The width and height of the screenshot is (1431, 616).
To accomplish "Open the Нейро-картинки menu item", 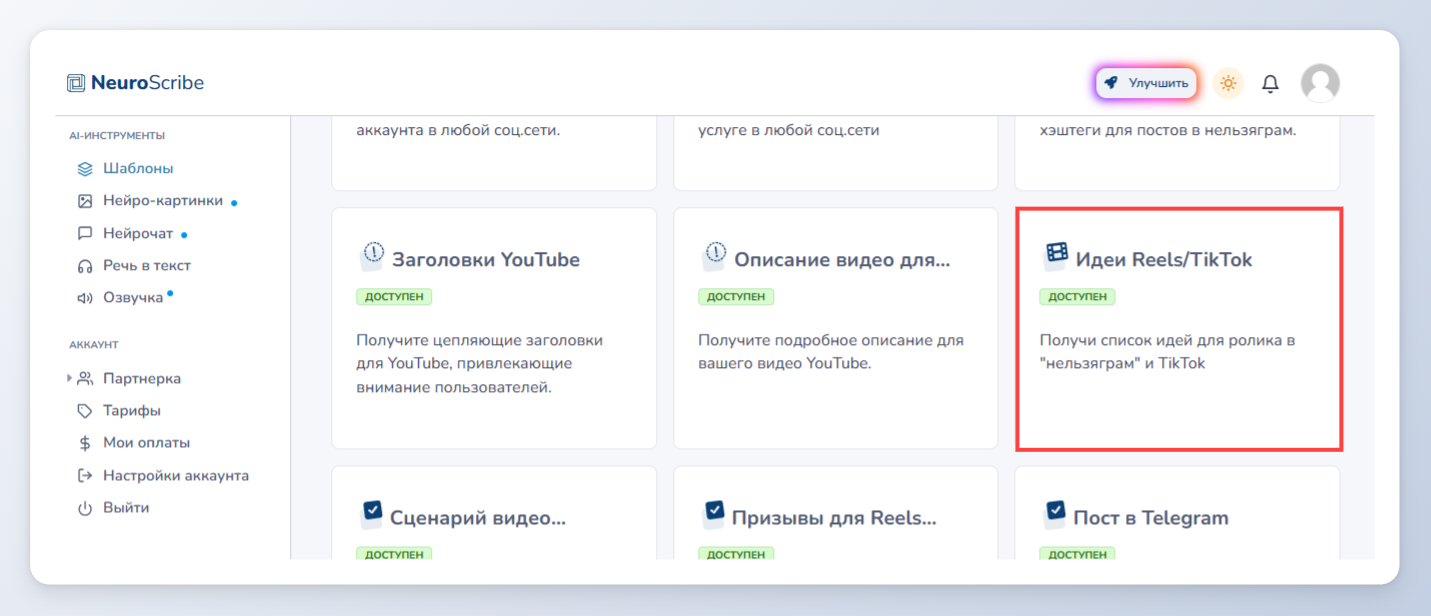I will [163, 201].
